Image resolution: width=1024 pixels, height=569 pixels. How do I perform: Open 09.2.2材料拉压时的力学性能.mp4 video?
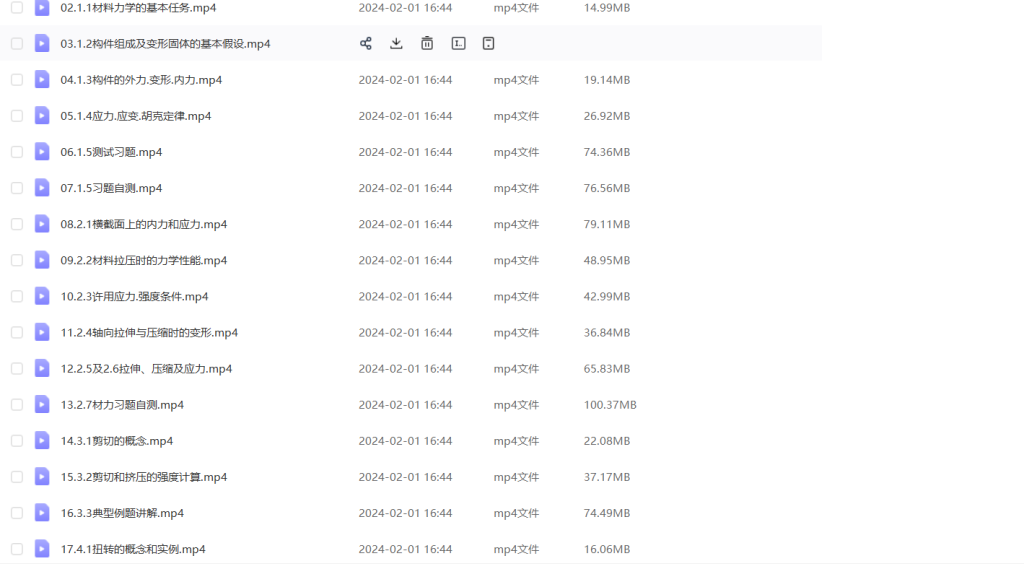(143, 260)
